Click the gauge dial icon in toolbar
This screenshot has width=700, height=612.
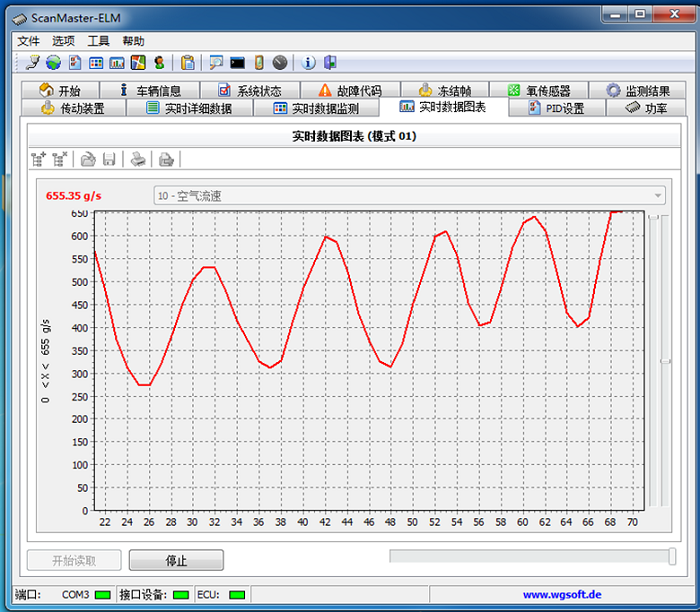[281, 63]
